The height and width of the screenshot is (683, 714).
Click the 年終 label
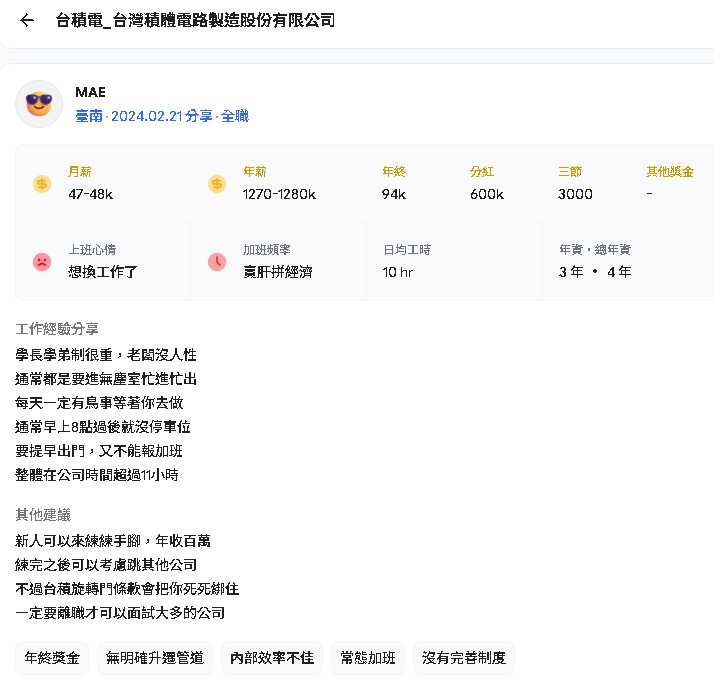[x=394, y=172]
